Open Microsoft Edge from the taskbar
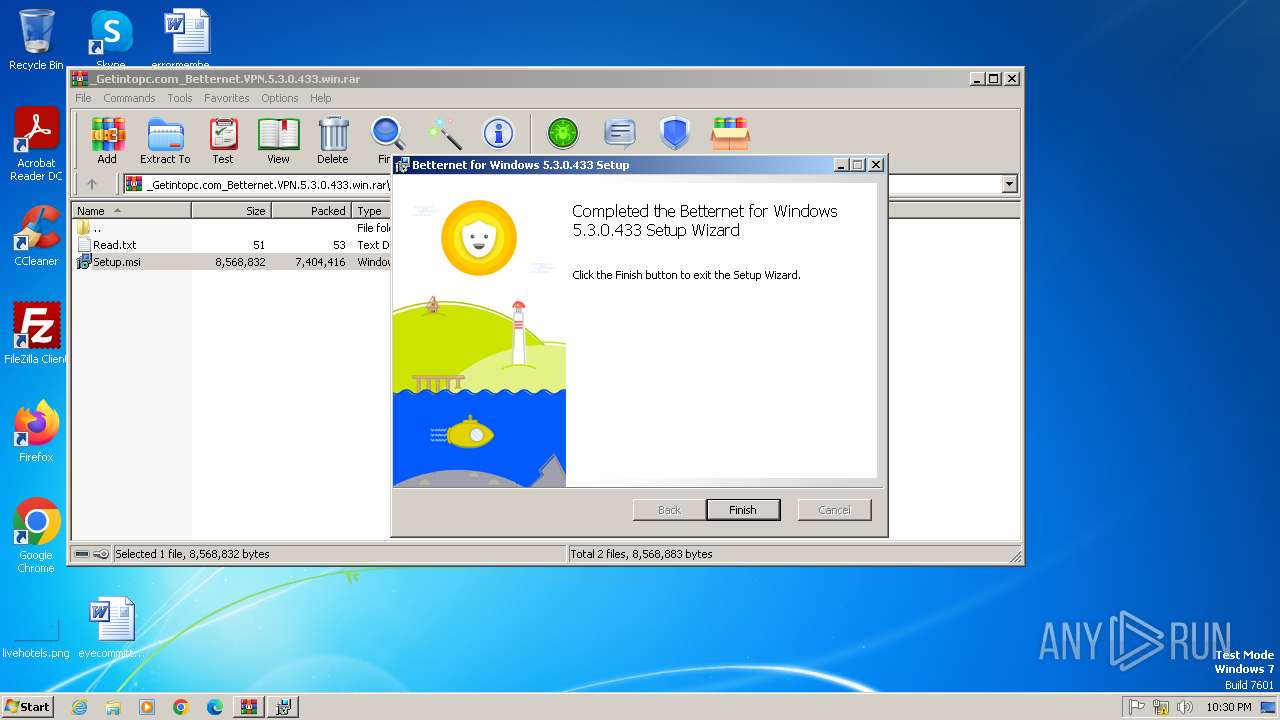1280x720 pixels. point(215,707)
